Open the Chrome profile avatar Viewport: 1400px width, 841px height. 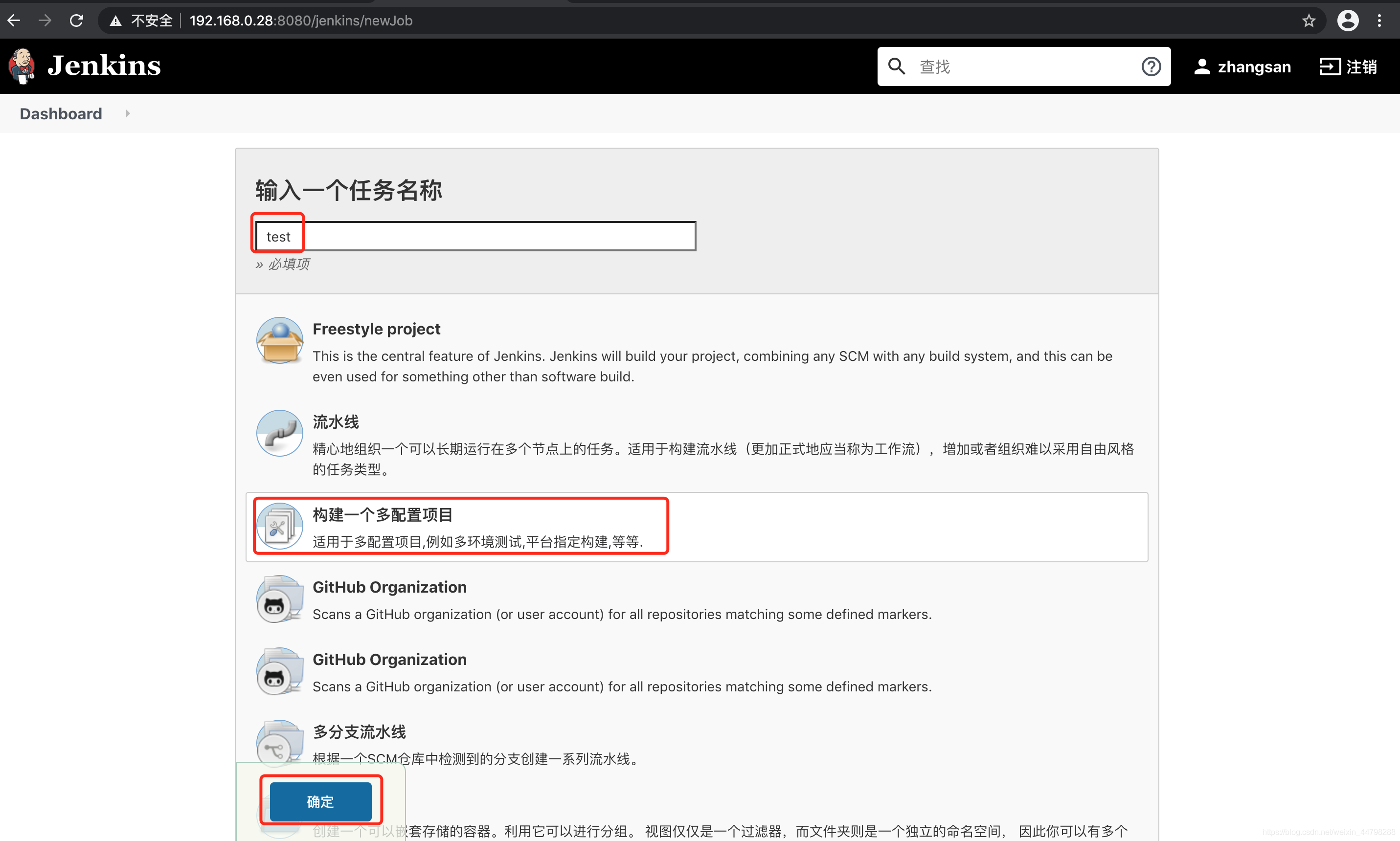pos(1347,21)
